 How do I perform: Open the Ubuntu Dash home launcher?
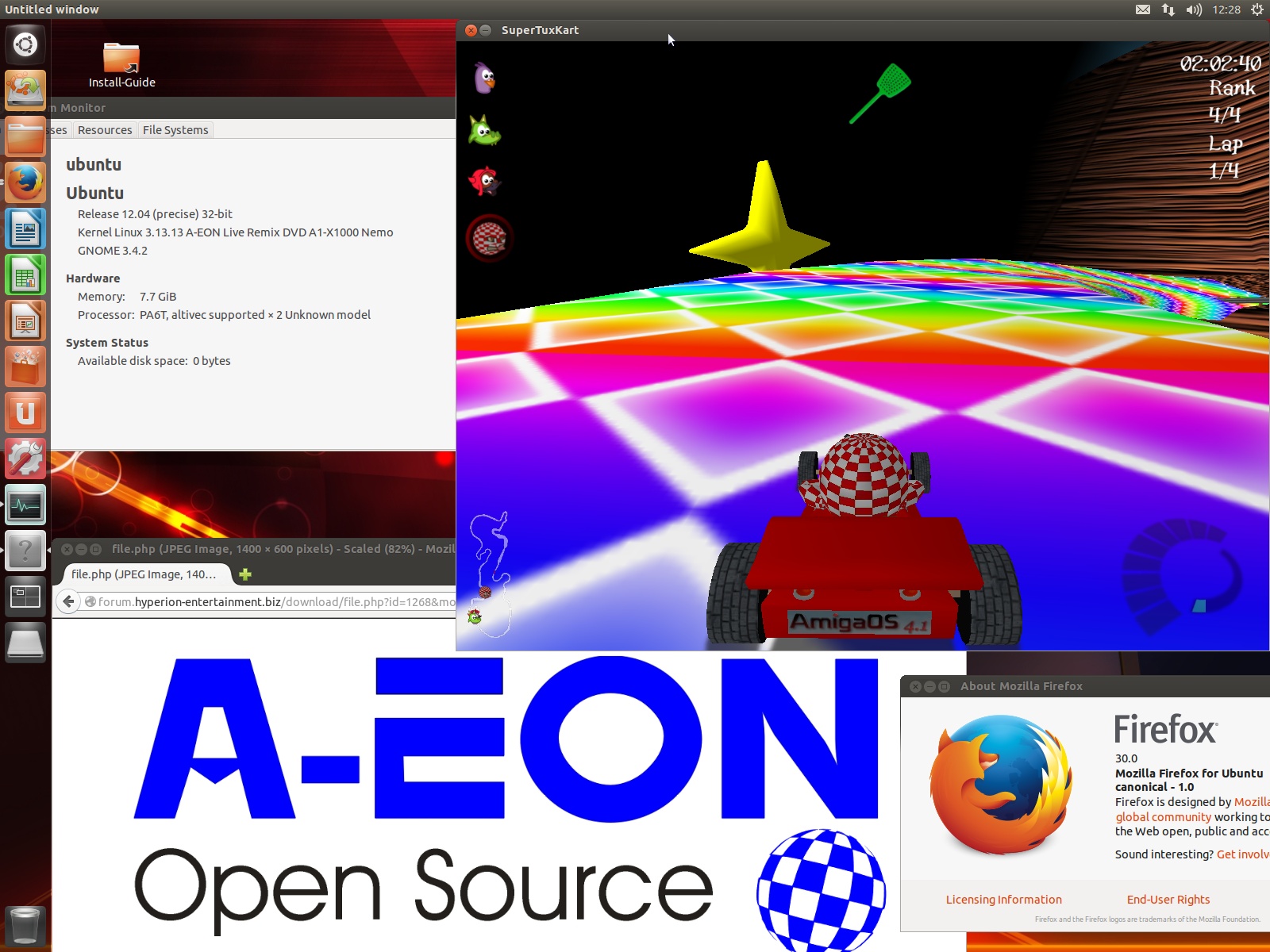point(25,44)
